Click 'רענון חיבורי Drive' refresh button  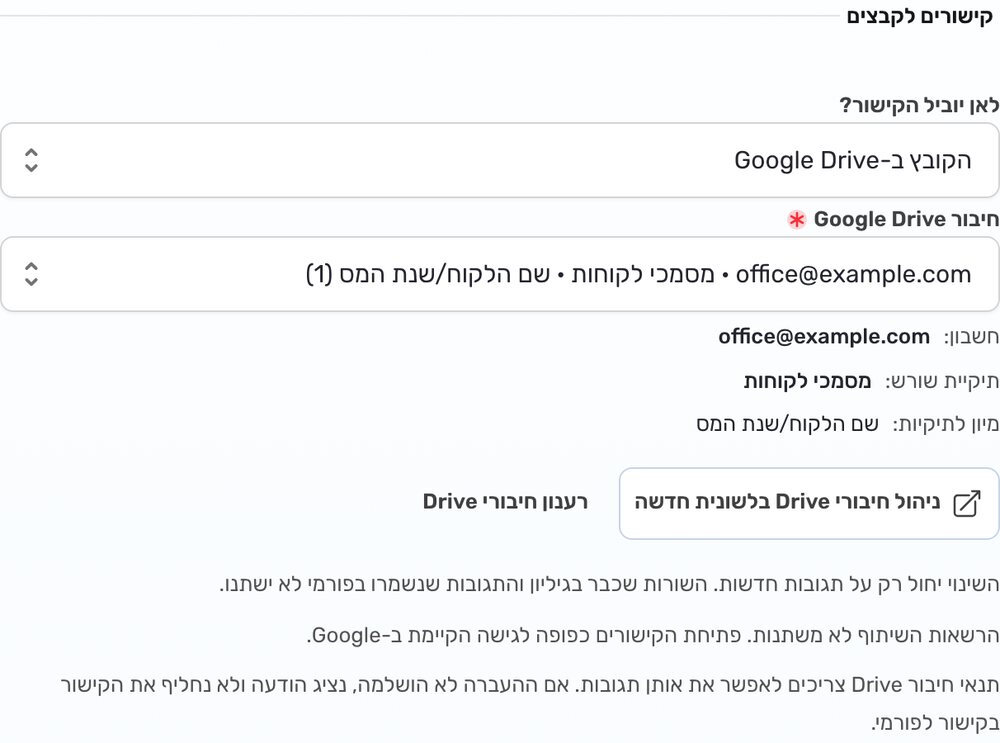tap(505, 502)
